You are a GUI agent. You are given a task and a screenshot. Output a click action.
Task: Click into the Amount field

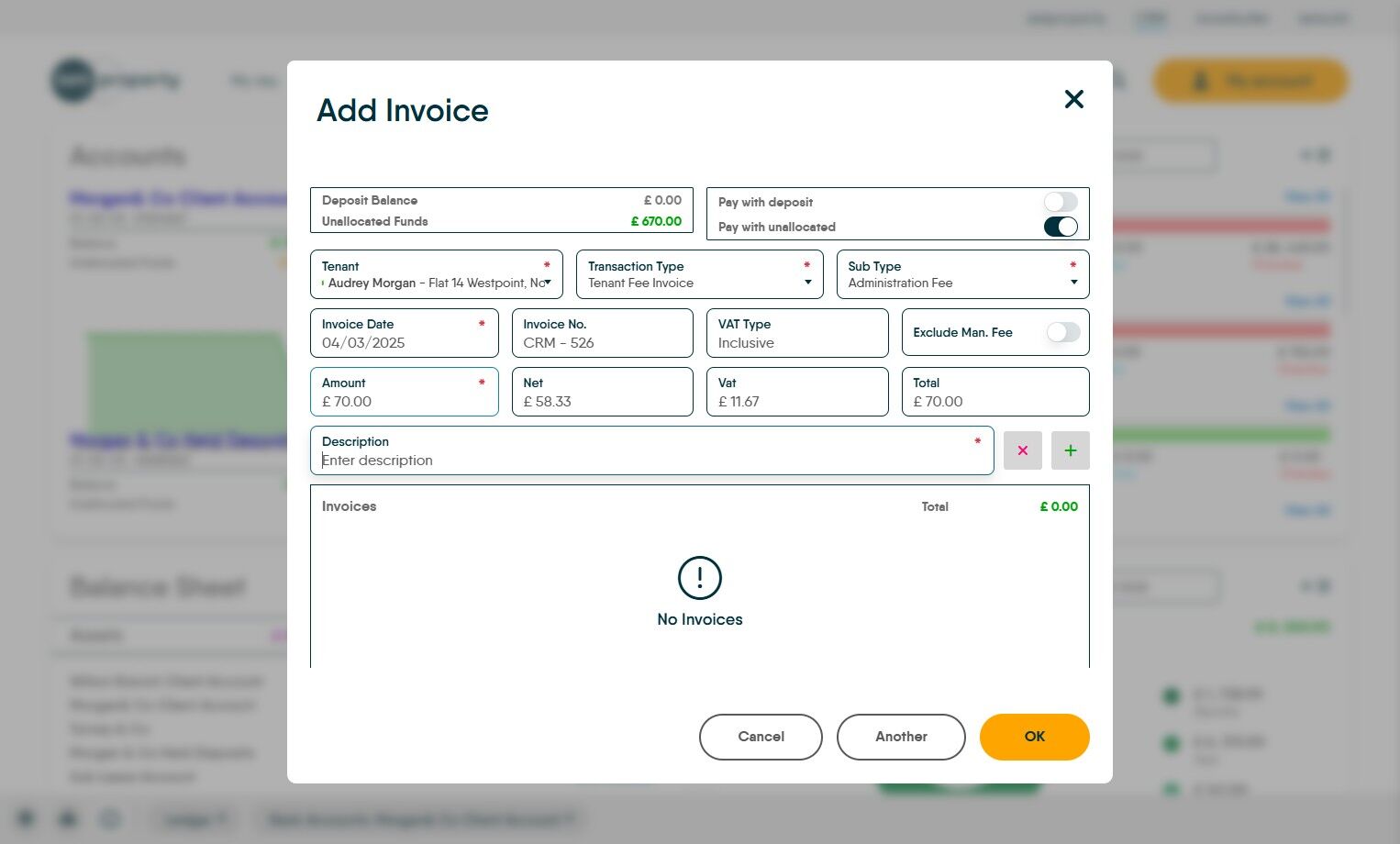click(405, 392)
